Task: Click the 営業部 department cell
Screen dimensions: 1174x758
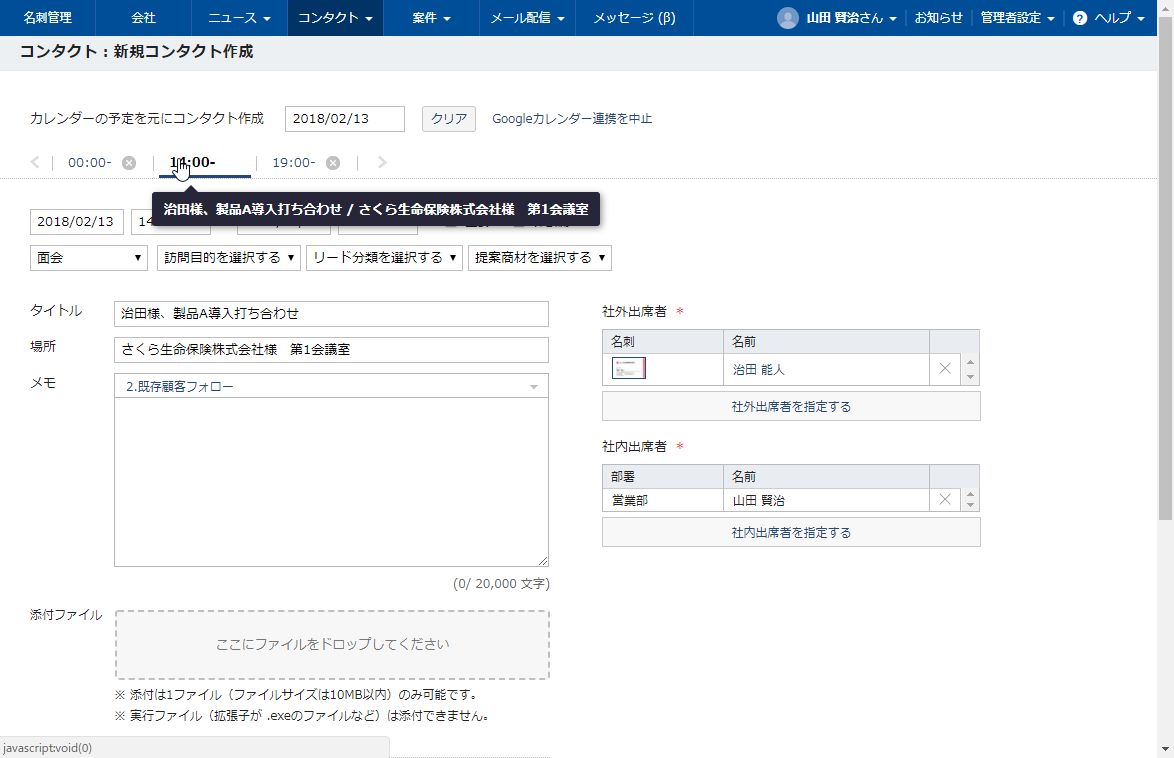Action: (663, 500)
